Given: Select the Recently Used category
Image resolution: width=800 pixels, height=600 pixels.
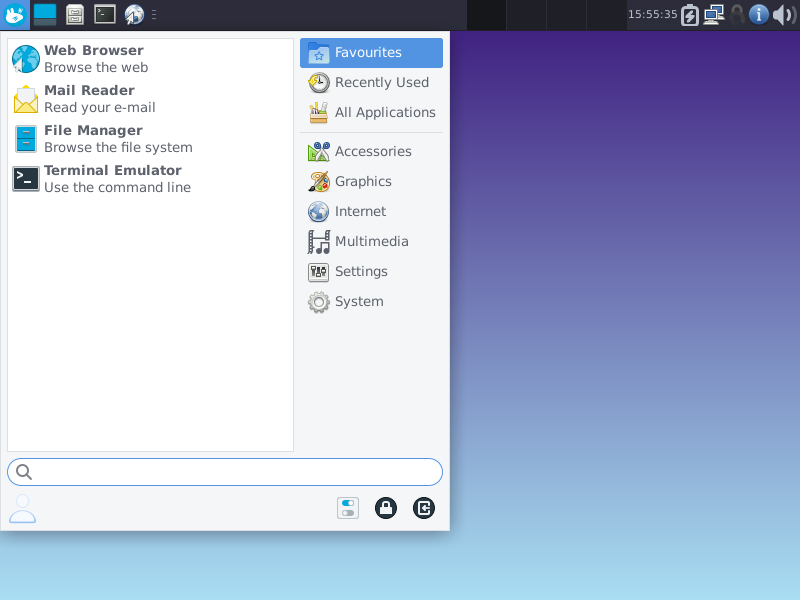Looking at the screenshot, I should pyautogui.click(x=371, y=82).
